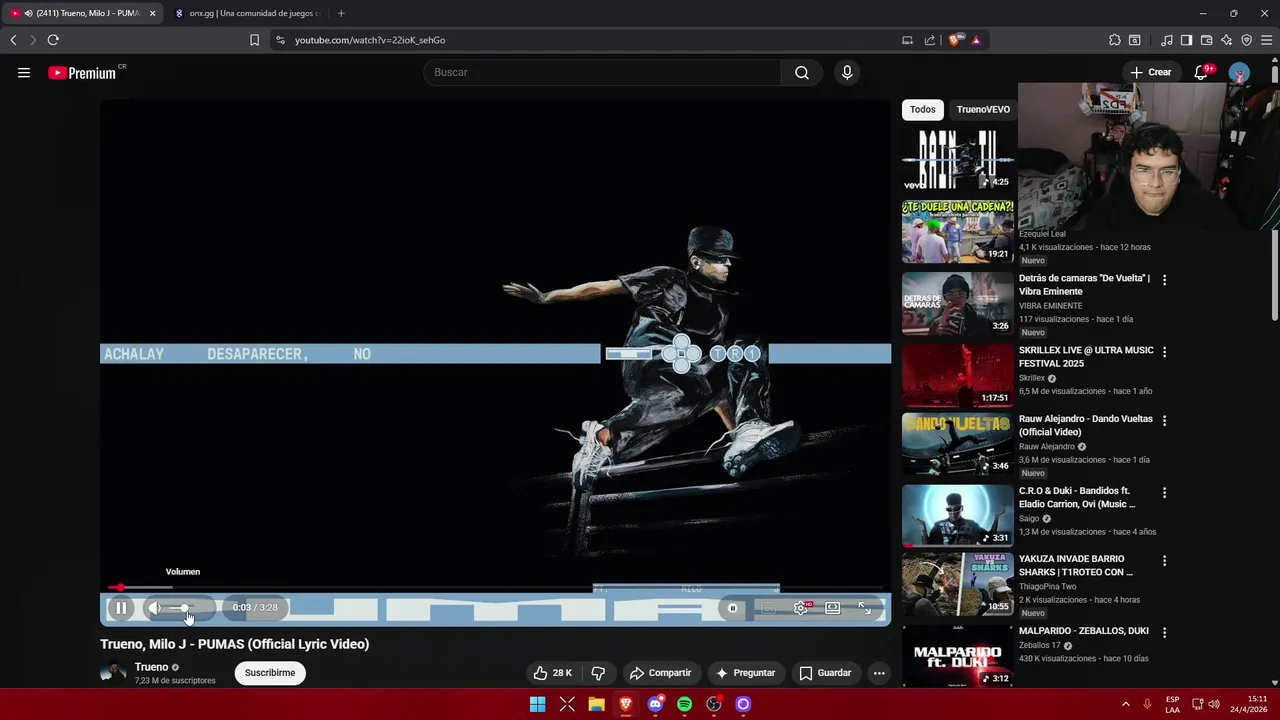Go back in browser history
This screenshot has width=1280, height=720.
pos(13,40)
